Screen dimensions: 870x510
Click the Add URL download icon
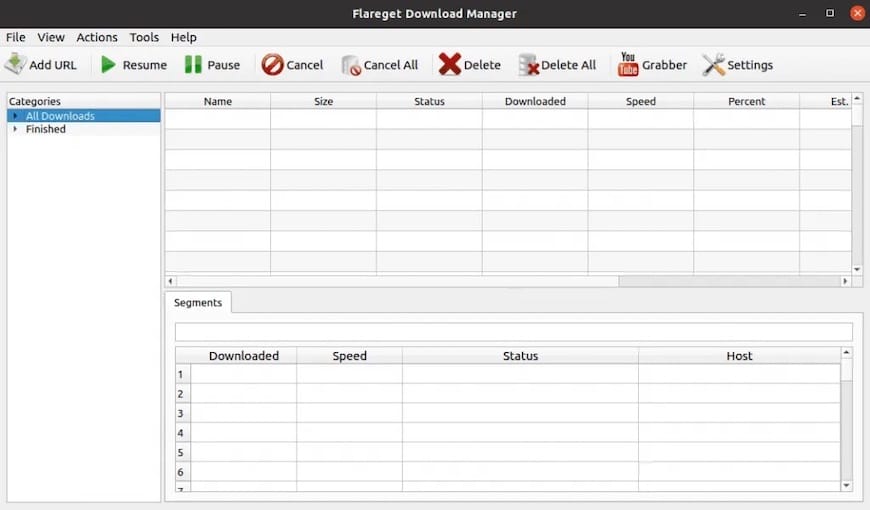pos(15,64)
